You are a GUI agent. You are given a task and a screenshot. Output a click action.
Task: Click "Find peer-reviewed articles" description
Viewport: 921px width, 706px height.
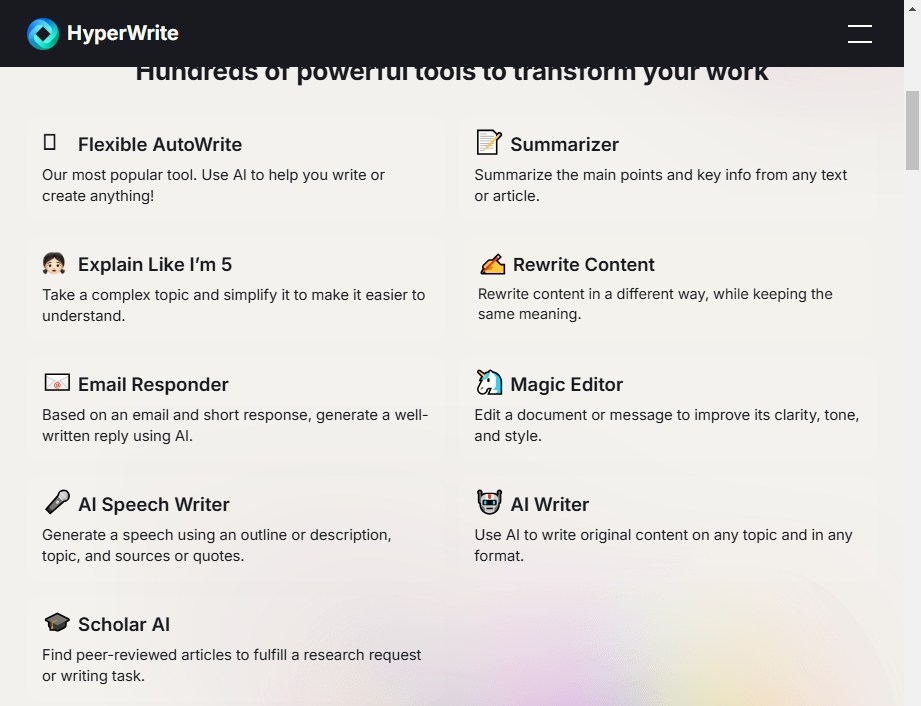point(231,665)
